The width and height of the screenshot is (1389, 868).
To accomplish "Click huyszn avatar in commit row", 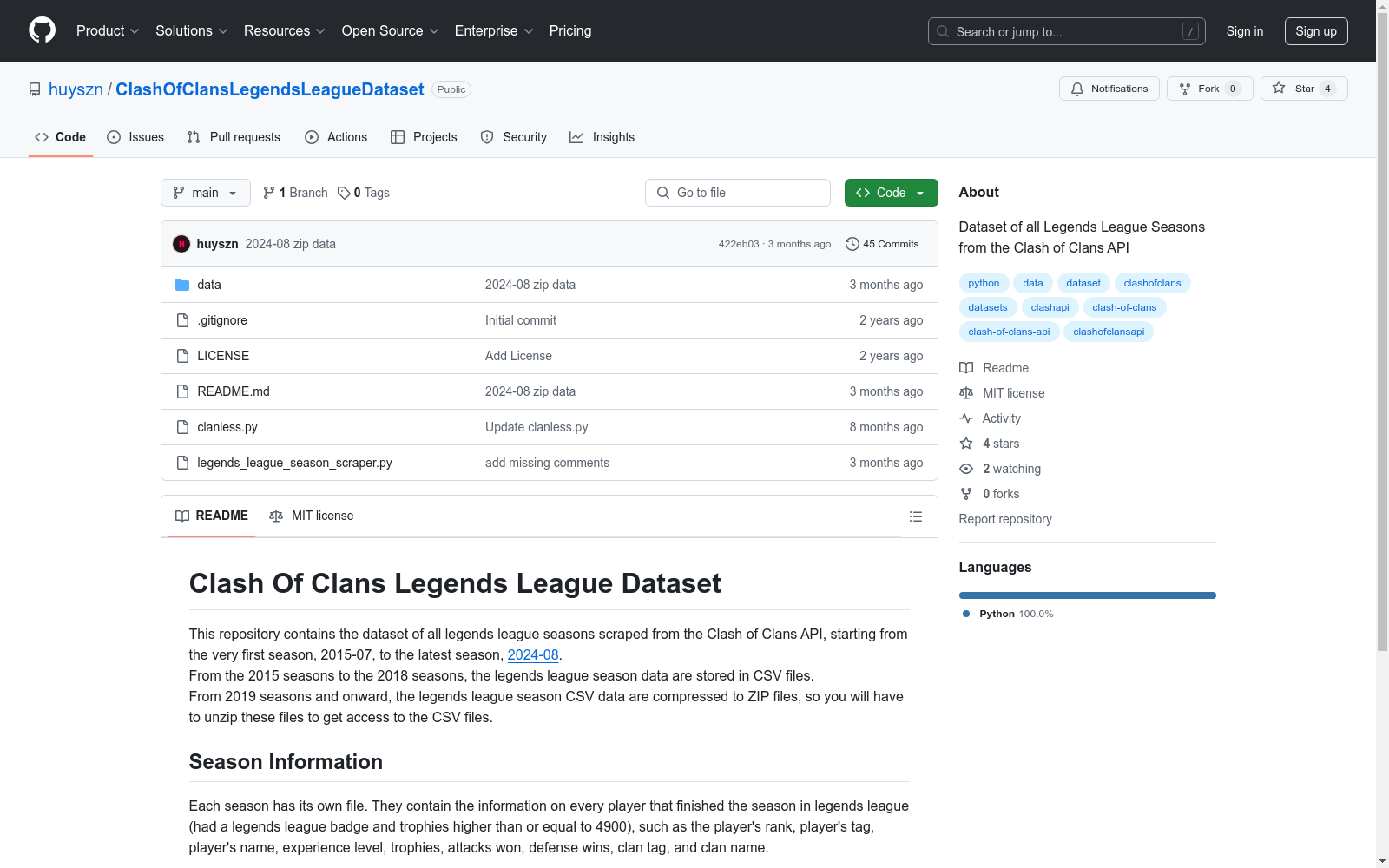I will (181, 244).
